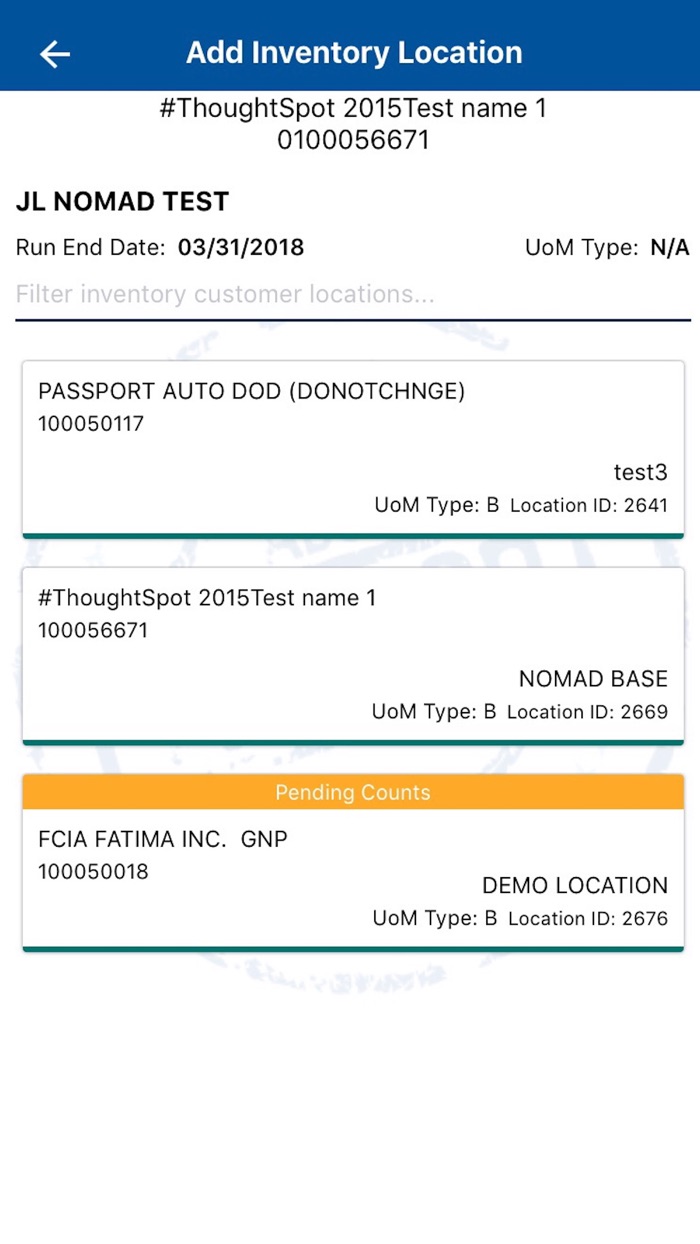Tap the back arrow in the header
This screenshot has height=1244, width=700.
[x=54, y=54]
